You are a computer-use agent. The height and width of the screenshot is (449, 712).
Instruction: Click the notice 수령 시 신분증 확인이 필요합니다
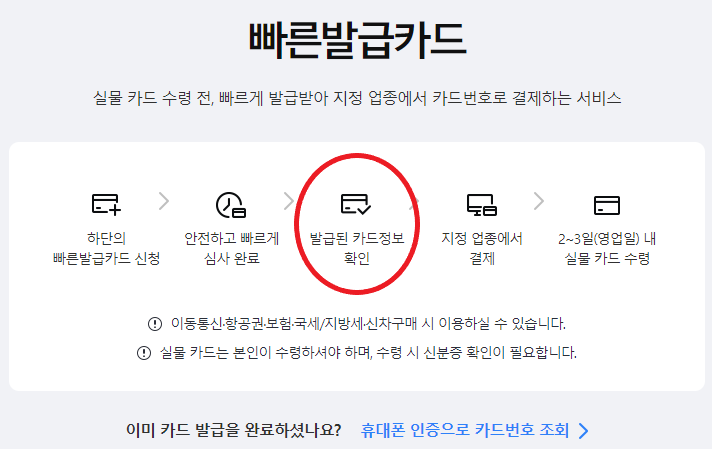coord(476,353)
